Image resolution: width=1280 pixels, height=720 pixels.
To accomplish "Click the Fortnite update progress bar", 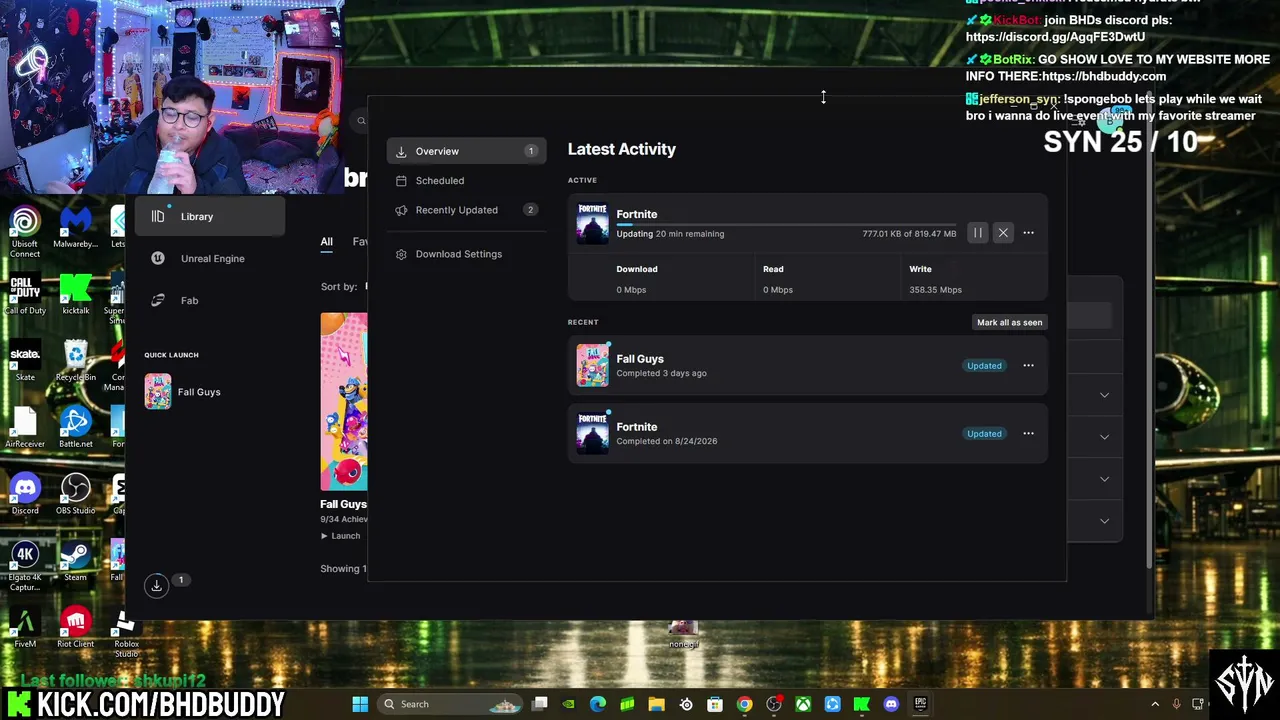I will click(786, 225).
